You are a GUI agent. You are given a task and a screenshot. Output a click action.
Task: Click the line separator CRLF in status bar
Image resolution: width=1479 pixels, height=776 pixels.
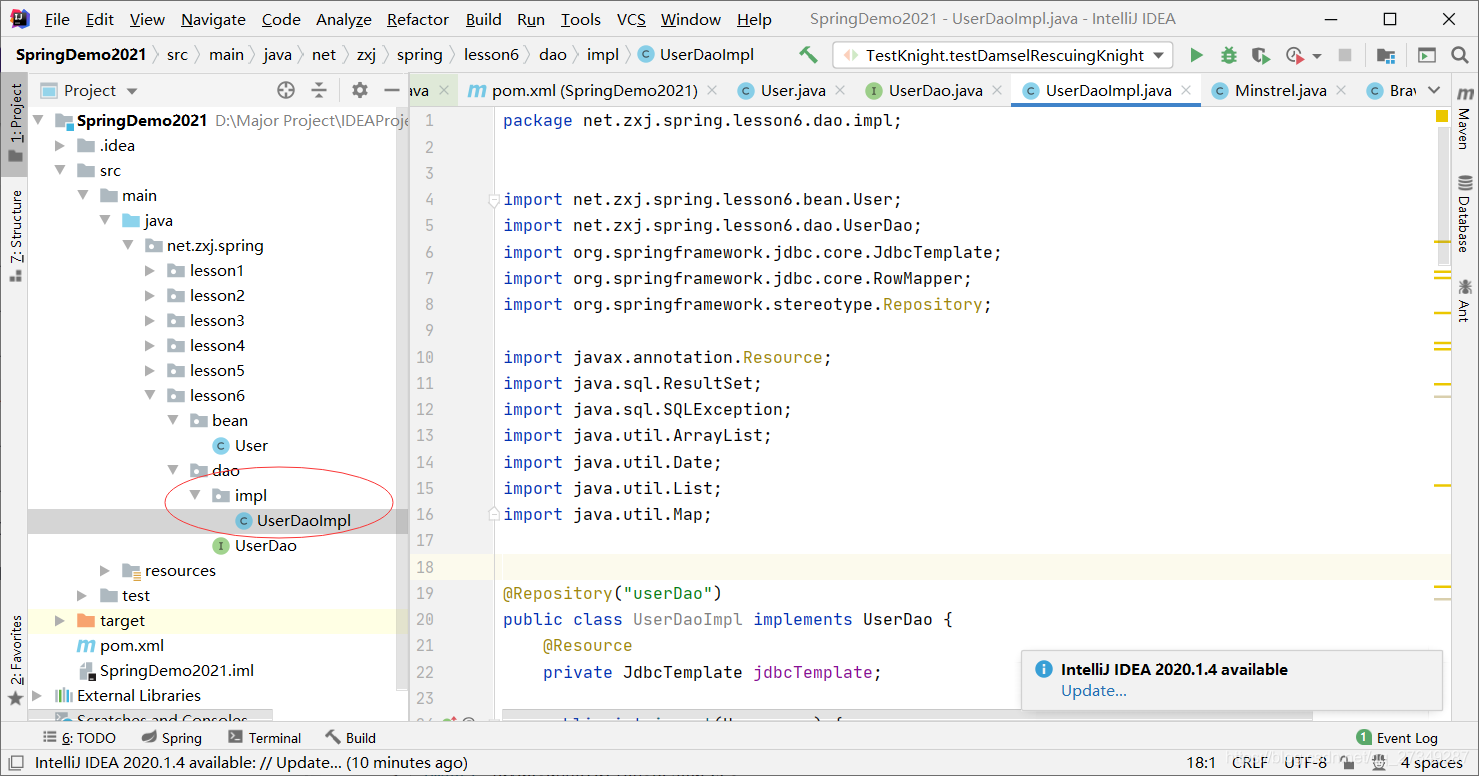(x=1250, y=762)
